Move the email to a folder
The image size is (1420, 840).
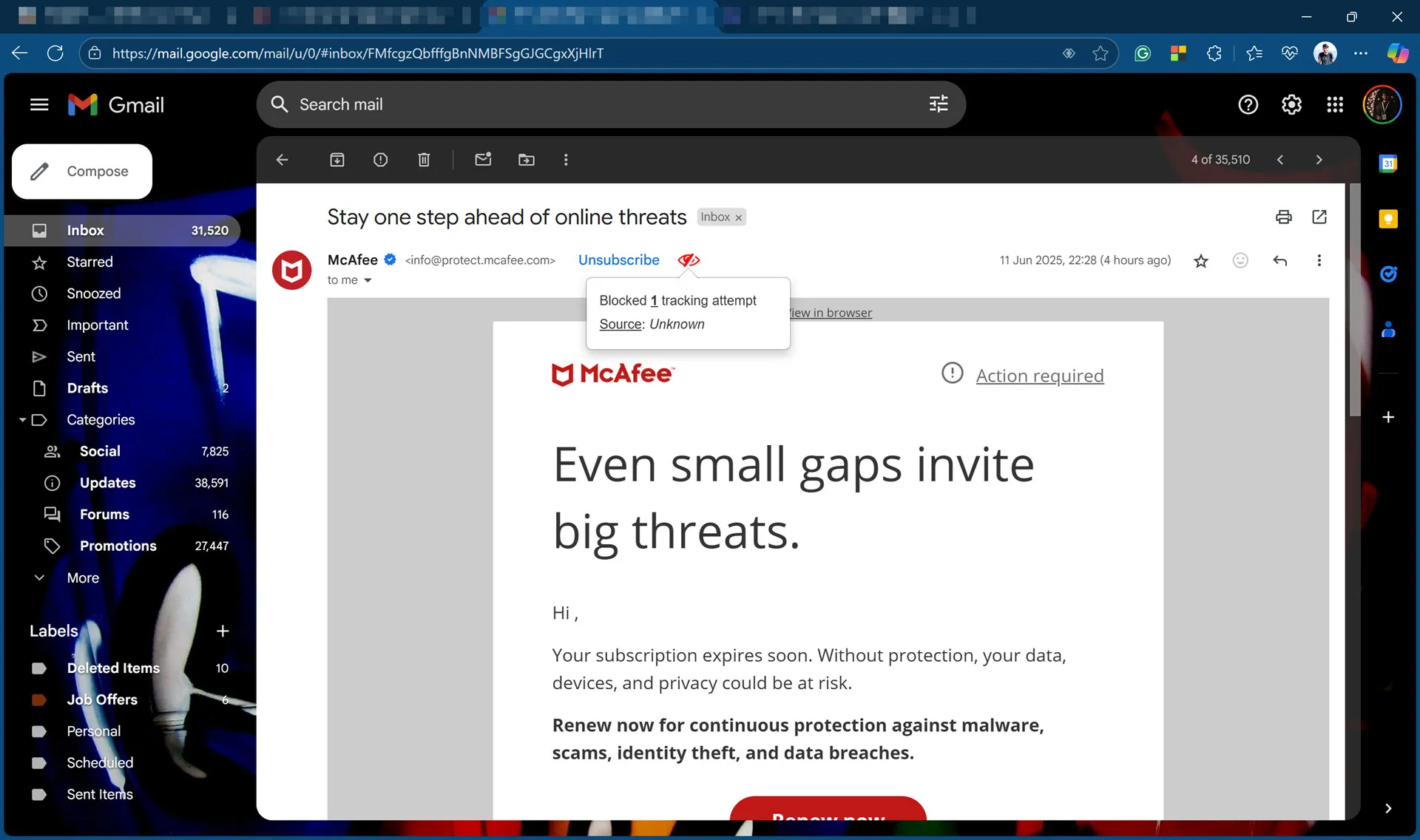(527, 160)
